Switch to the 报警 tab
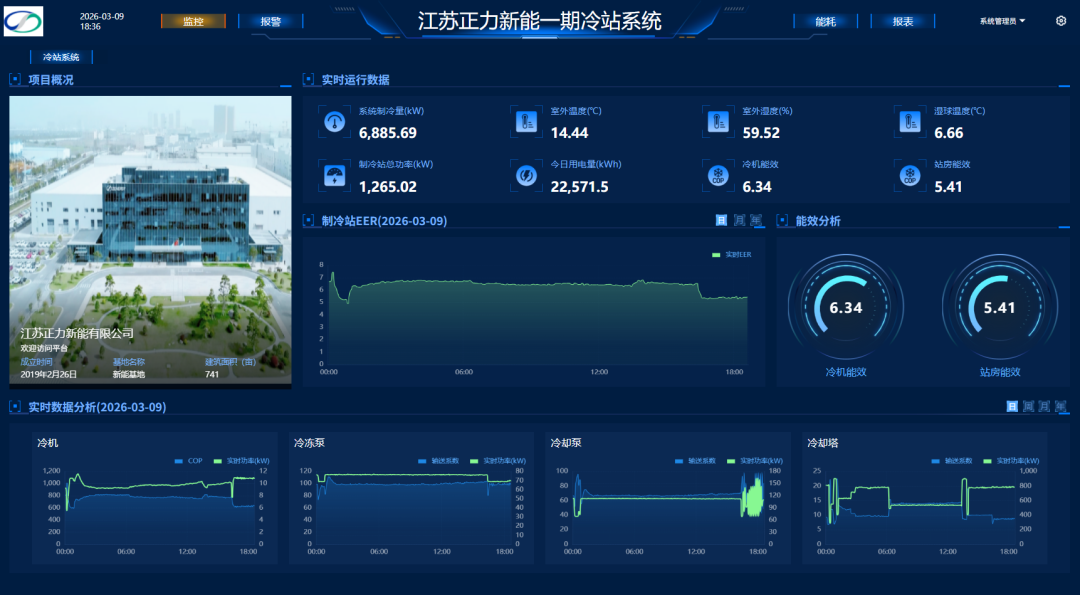 270,21
